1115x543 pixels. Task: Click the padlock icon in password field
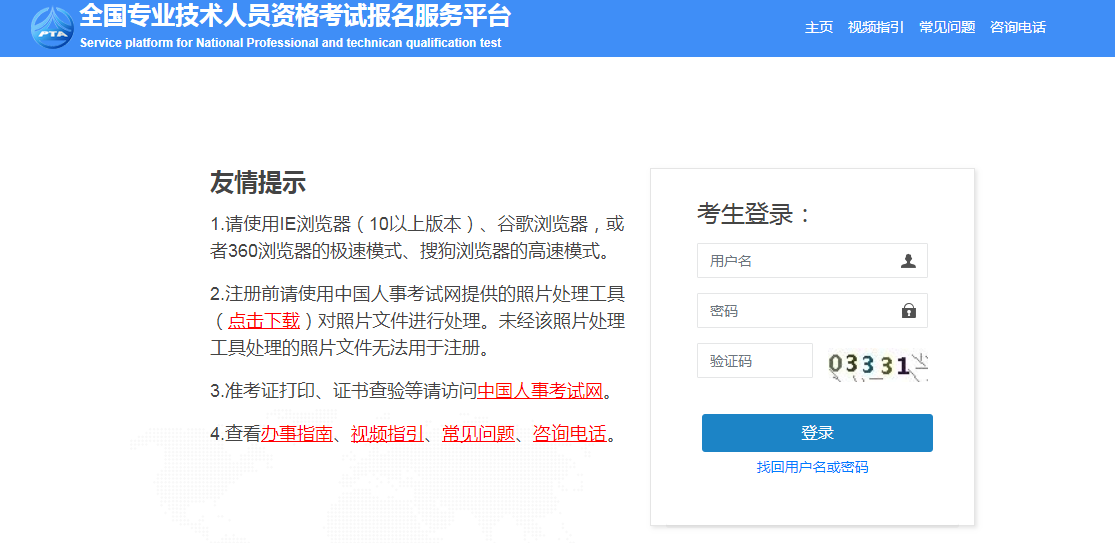[x=908, y=311]
